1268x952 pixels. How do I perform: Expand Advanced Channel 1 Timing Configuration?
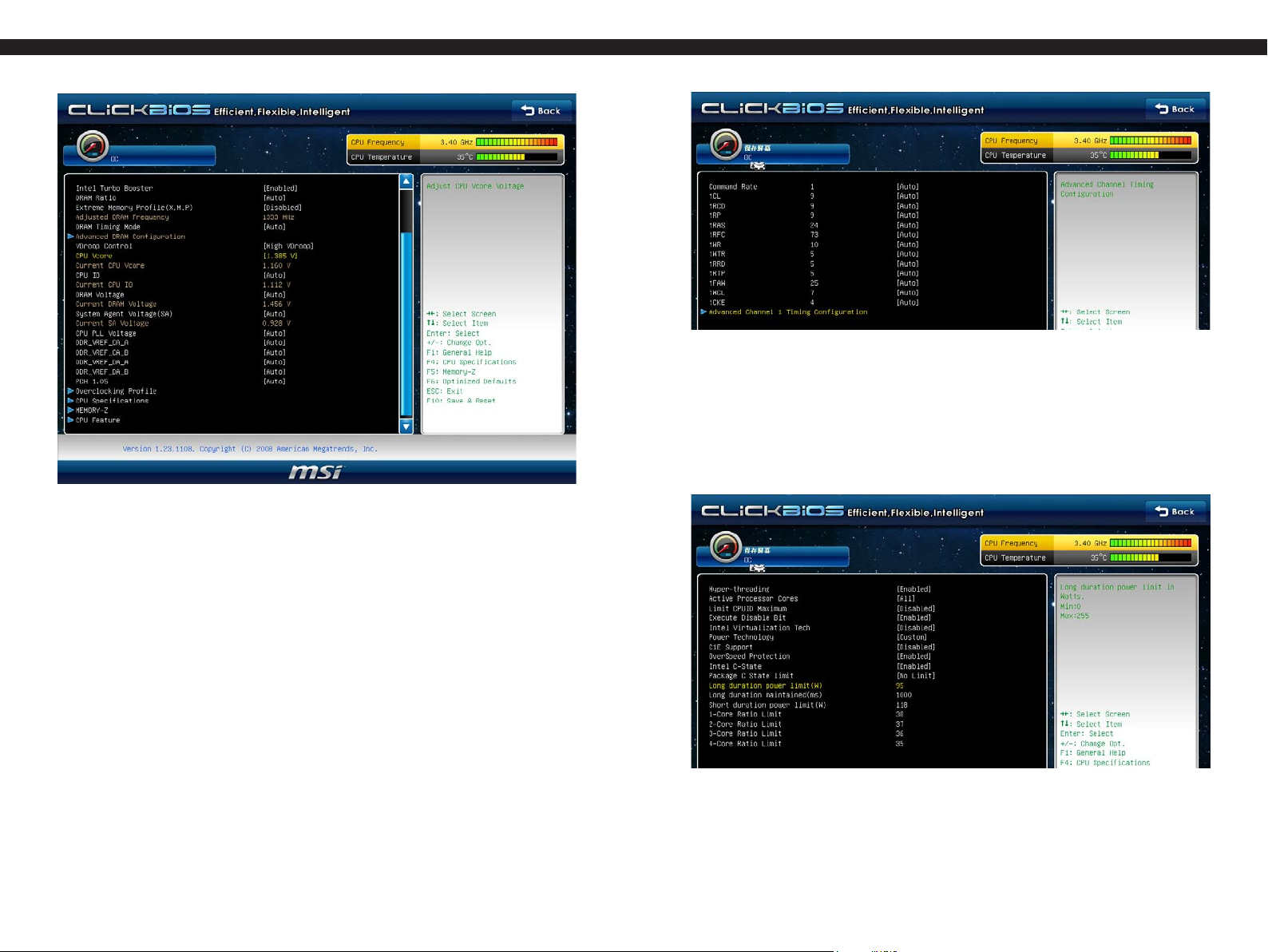click(788, 312)
